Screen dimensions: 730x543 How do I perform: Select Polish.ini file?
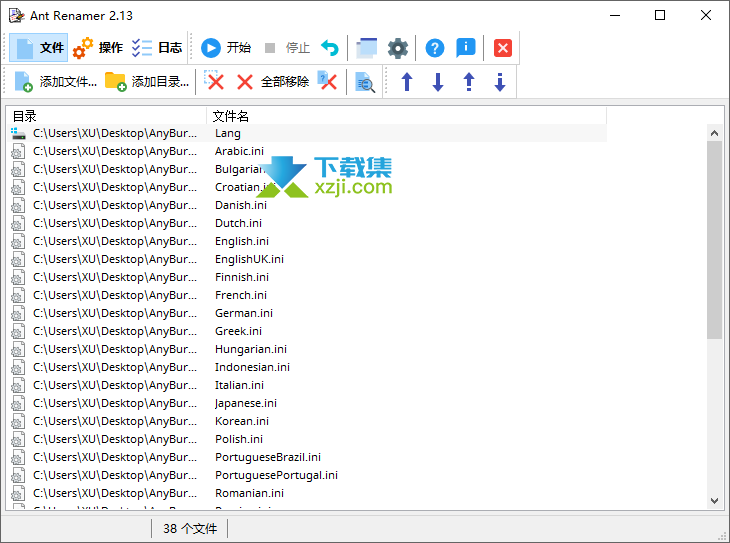coord(239,439)
